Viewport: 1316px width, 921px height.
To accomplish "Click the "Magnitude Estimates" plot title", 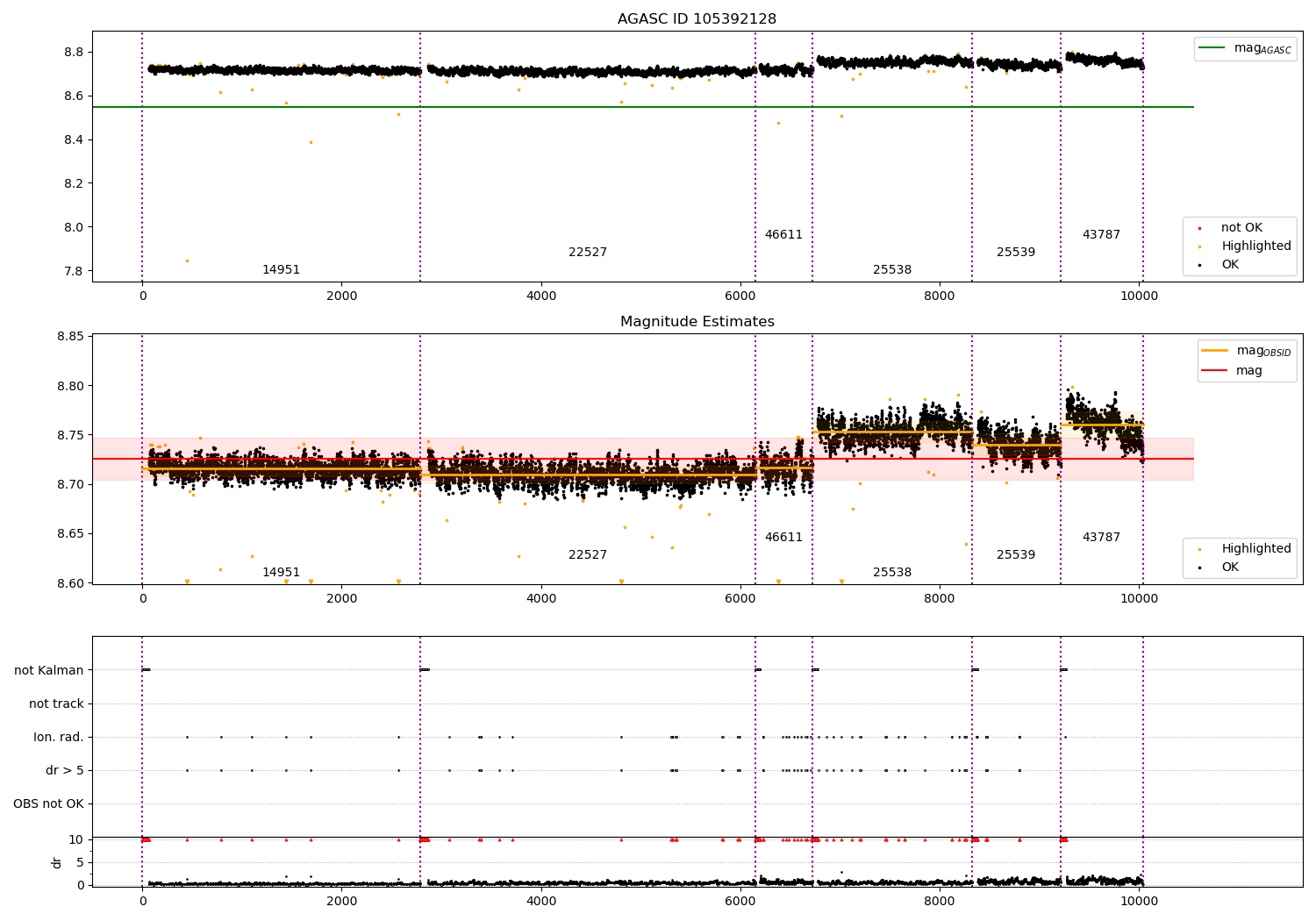I will [x=697, y=322].
